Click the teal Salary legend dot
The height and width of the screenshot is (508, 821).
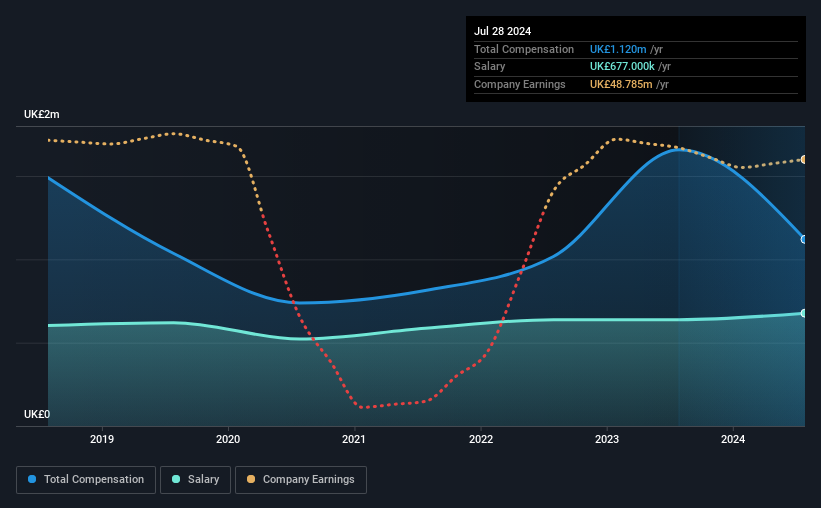point(176,479)
